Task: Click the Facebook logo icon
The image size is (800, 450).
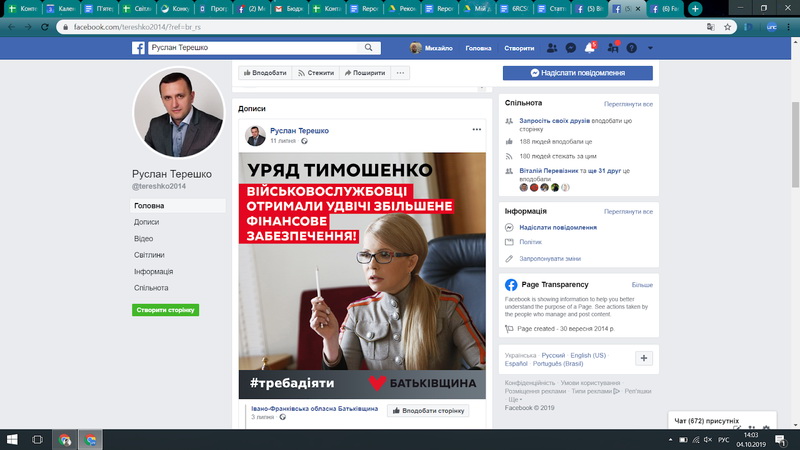Action: [x=138, y=48]
